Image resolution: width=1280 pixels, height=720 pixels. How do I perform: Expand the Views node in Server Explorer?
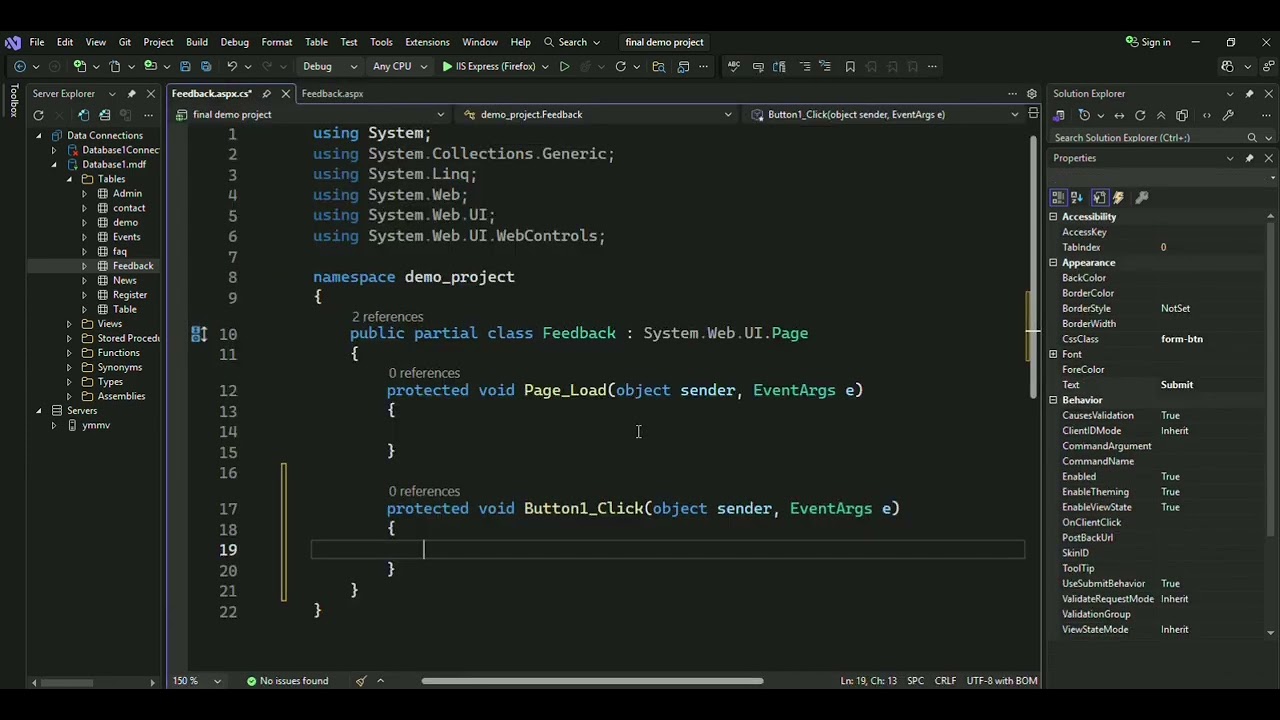(69, 324)
